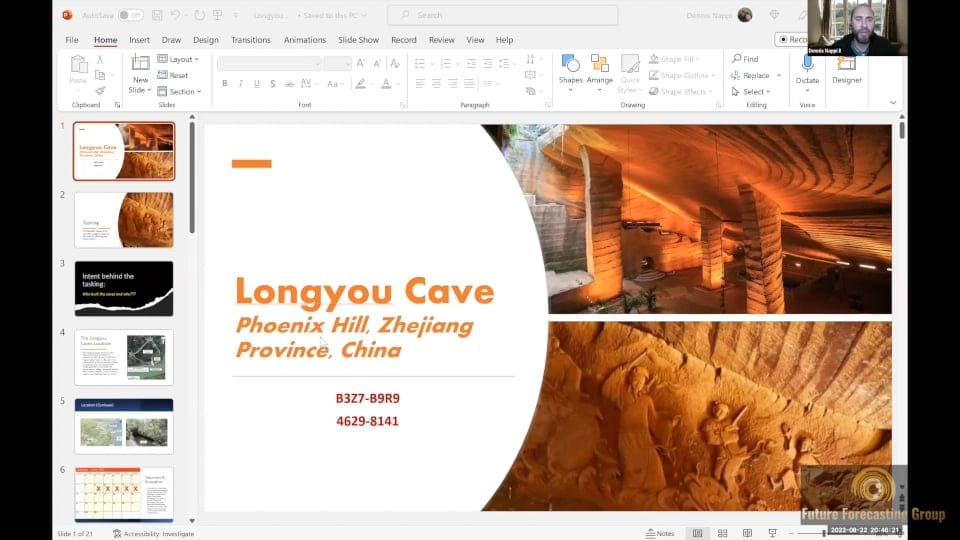Open the Review tab
The width and height of the screenshot is (960, 540).
(x=441, y=40)
